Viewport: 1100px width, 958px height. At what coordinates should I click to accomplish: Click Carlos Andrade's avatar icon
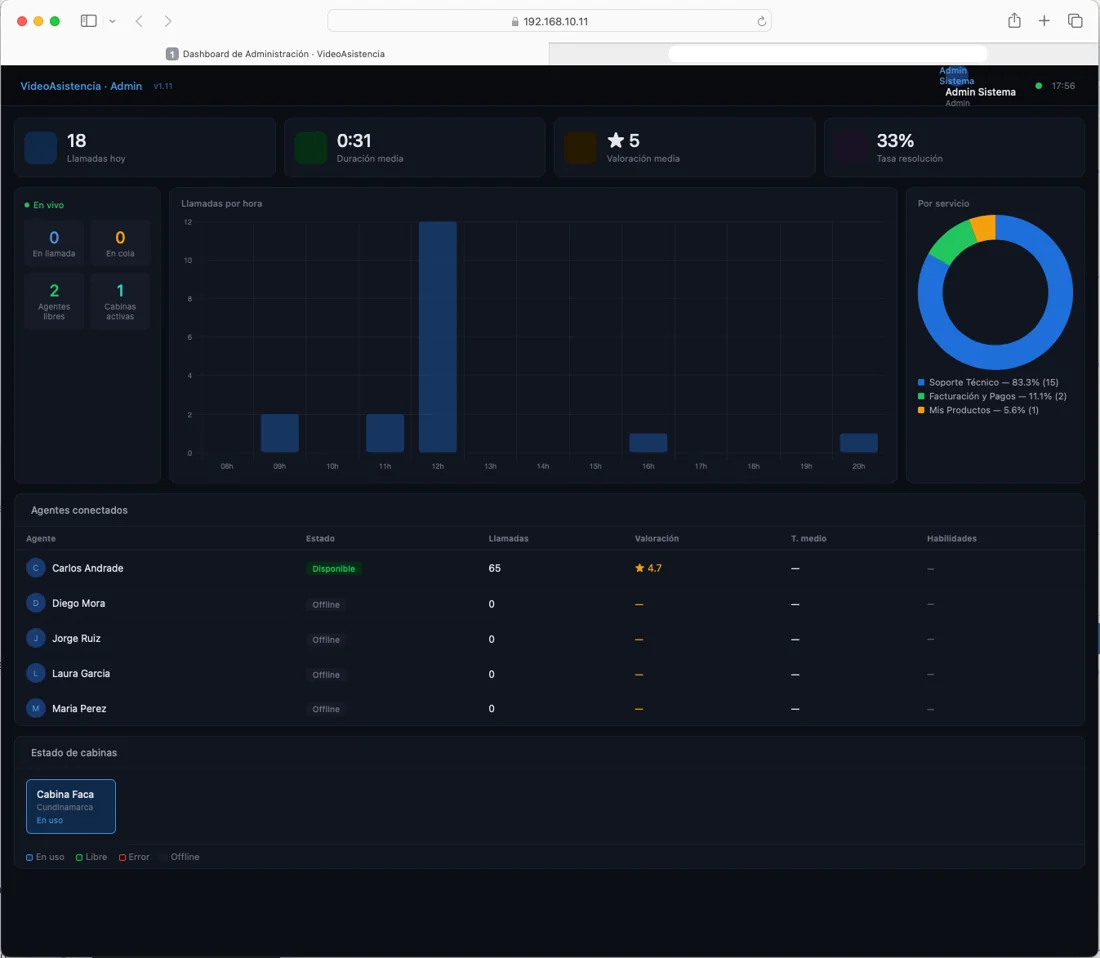[36, 568]
